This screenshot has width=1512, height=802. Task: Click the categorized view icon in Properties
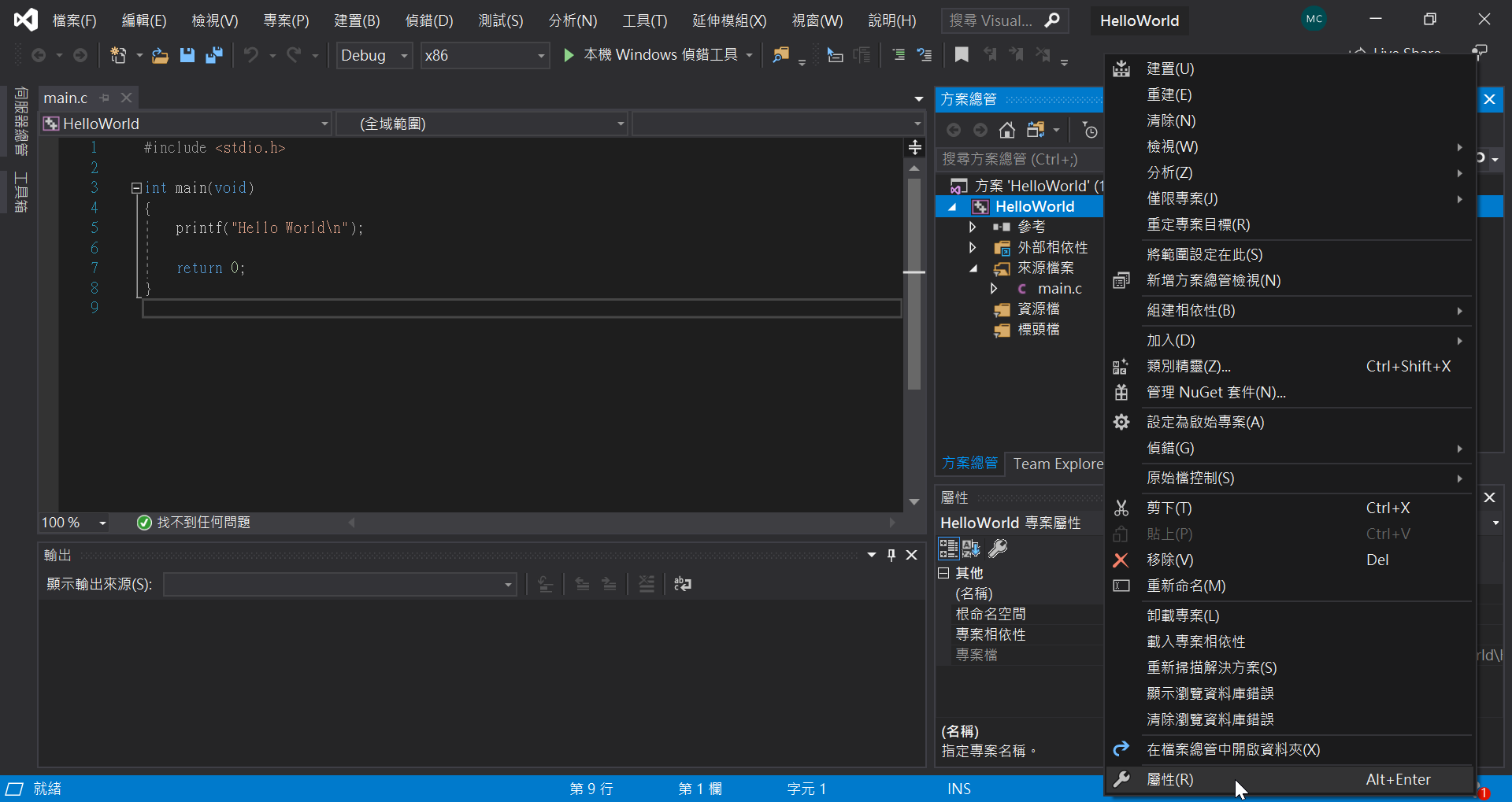click(x=948, y=548)
